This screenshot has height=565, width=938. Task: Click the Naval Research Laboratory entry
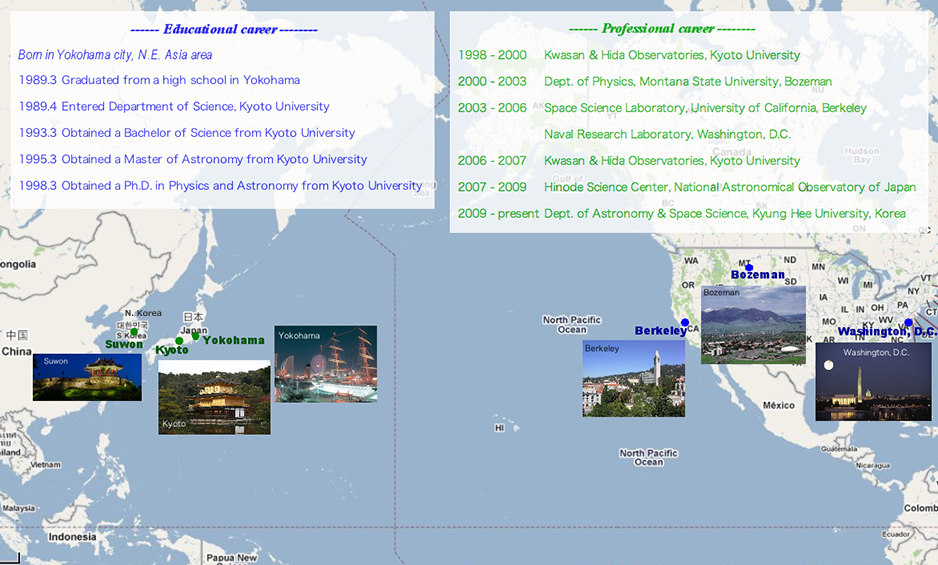click(x=667, y=134)
